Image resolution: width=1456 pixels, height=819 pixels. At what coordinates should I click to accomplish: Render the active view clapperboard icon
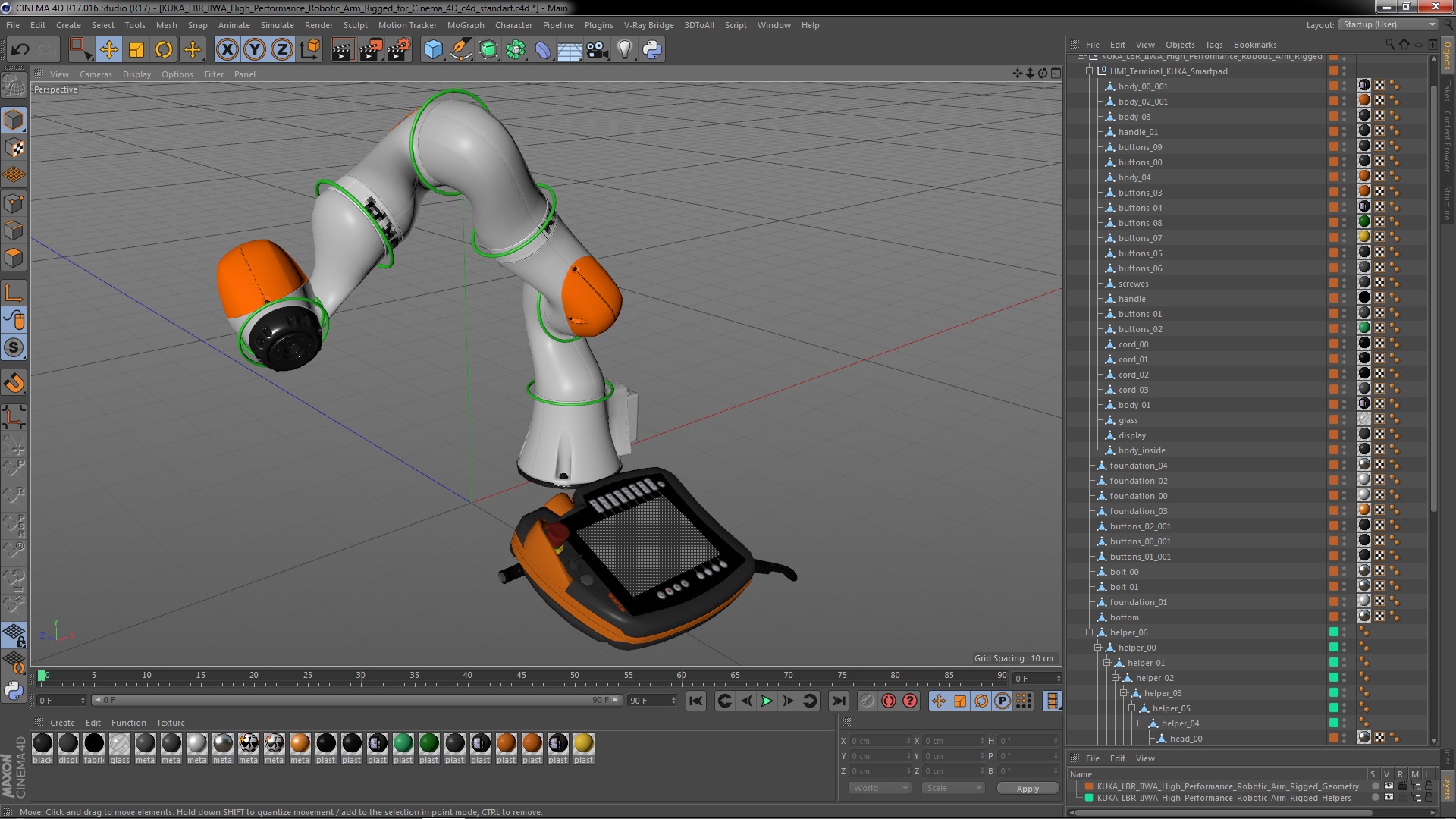pos(343,50)
